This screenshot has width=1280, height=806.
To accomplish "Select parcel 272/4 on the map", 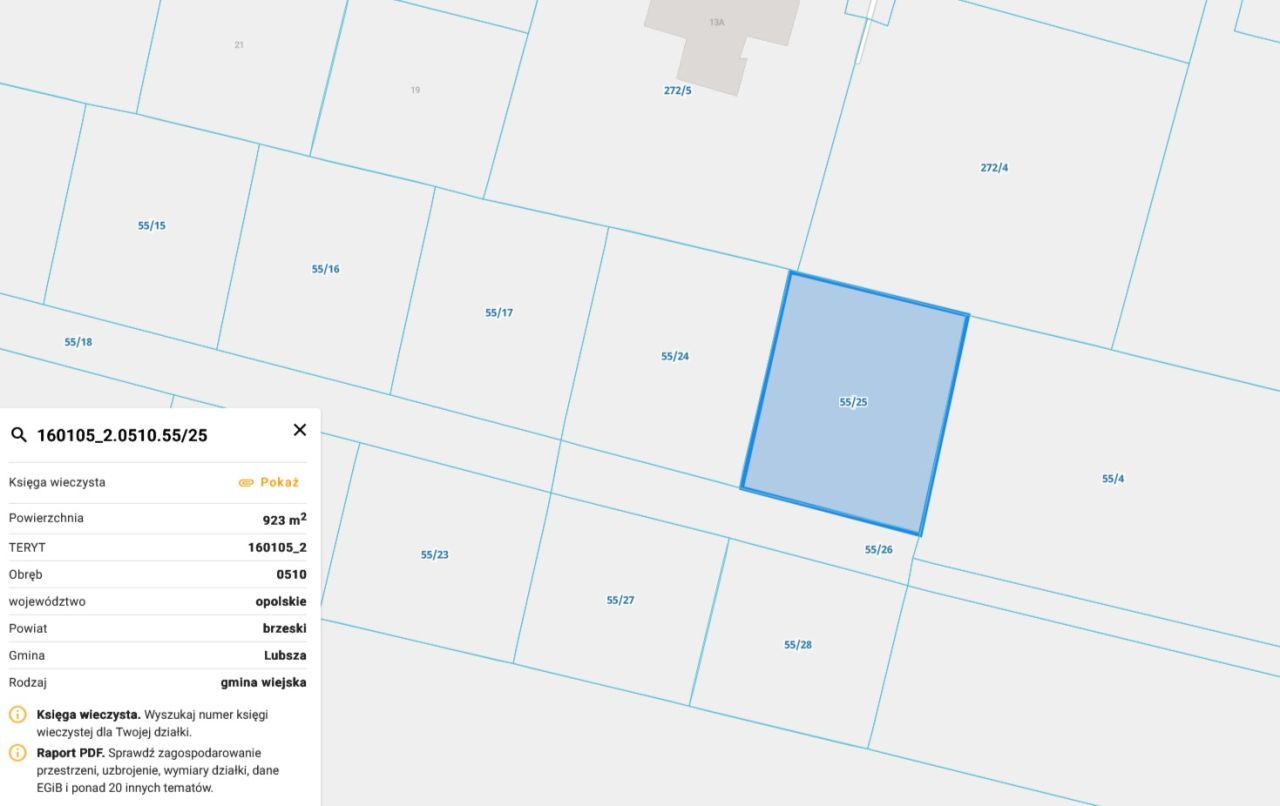I will point(994,168).
